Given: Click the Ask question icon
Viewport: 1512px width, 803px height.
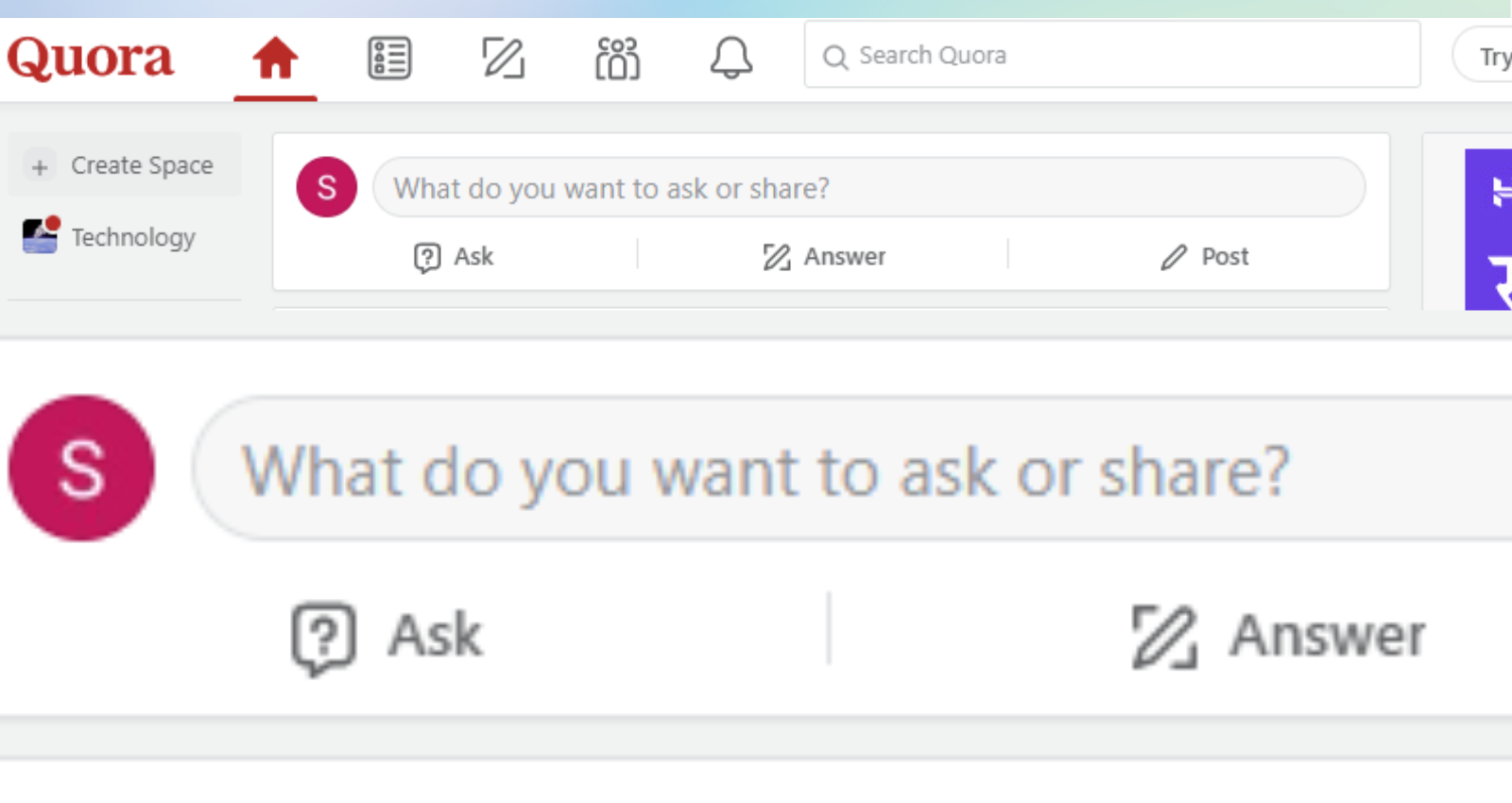Looking at the screenshot, I should [427, 256].
